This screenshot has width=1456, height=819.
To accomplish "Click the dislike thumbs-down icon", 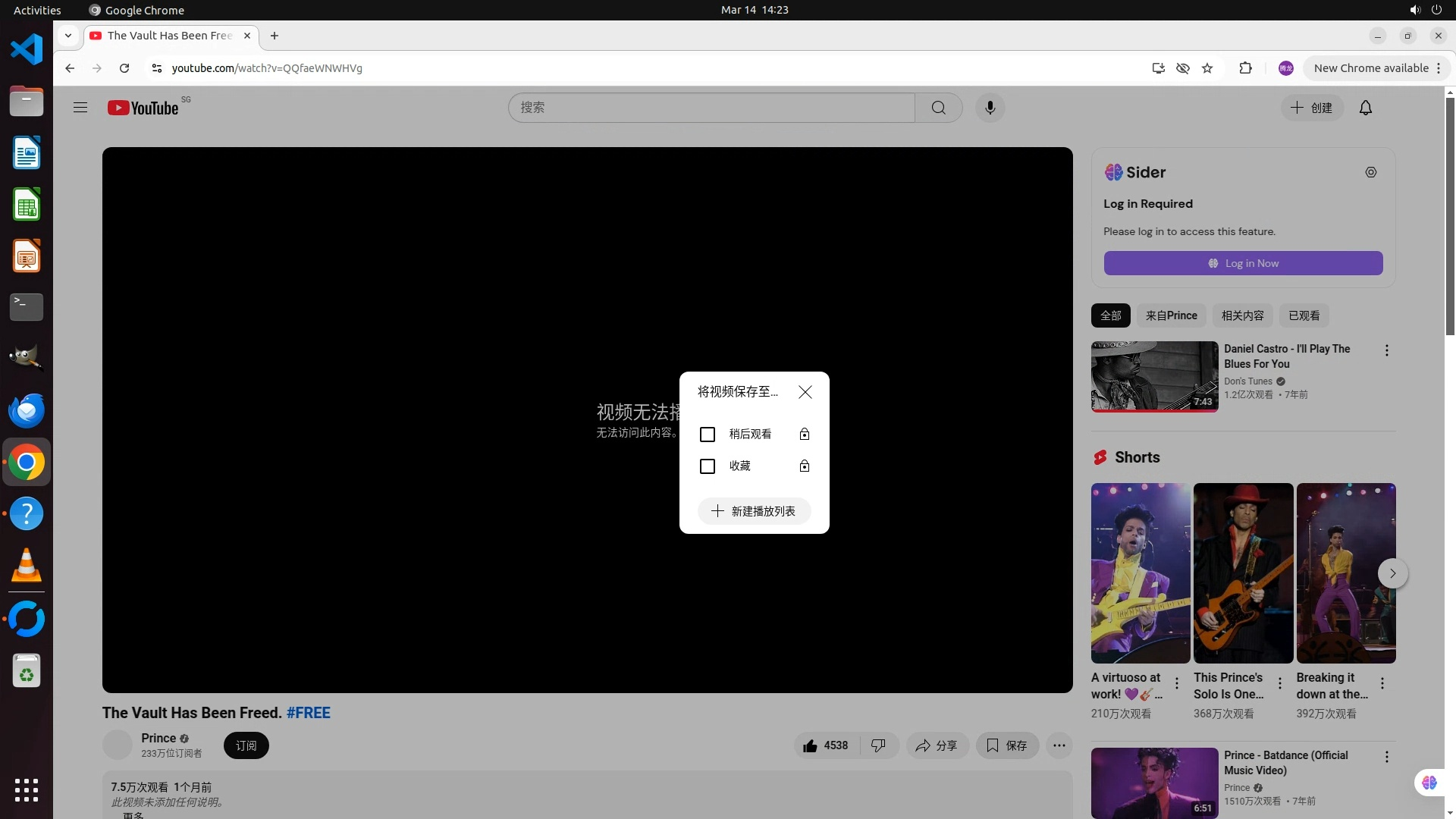I will pyautogui.click(x=878, y=745).
